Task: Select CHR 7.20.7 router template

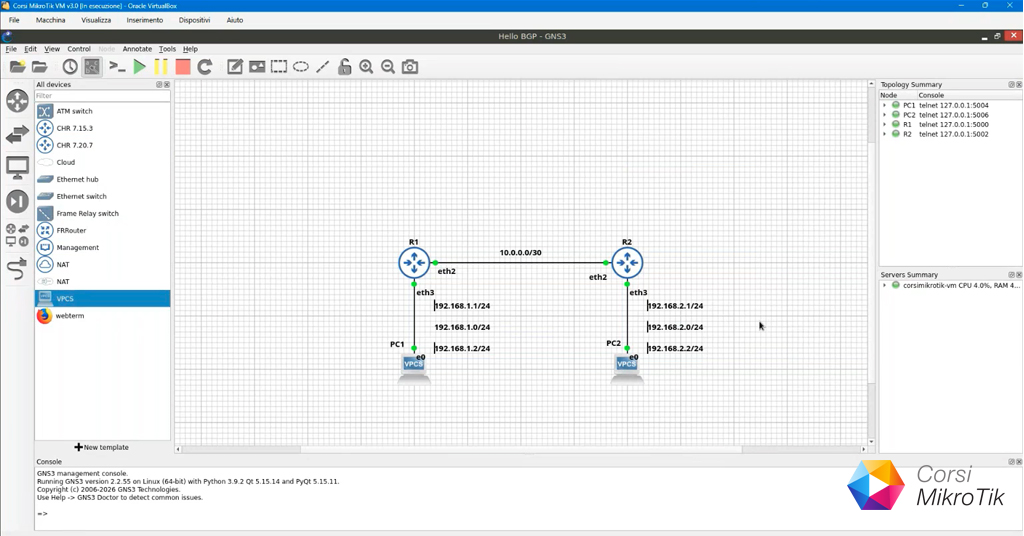Action: [103, 145]
